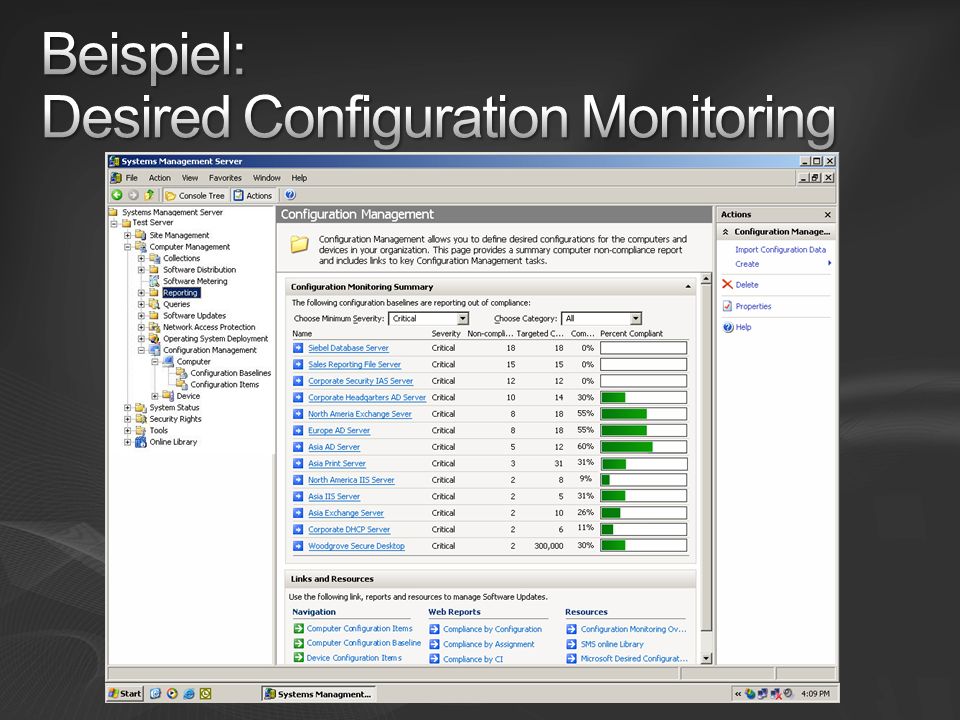Click the blue Help question mark toolbar icon
This screenshot has height=720, width=960.
point(290,195)
